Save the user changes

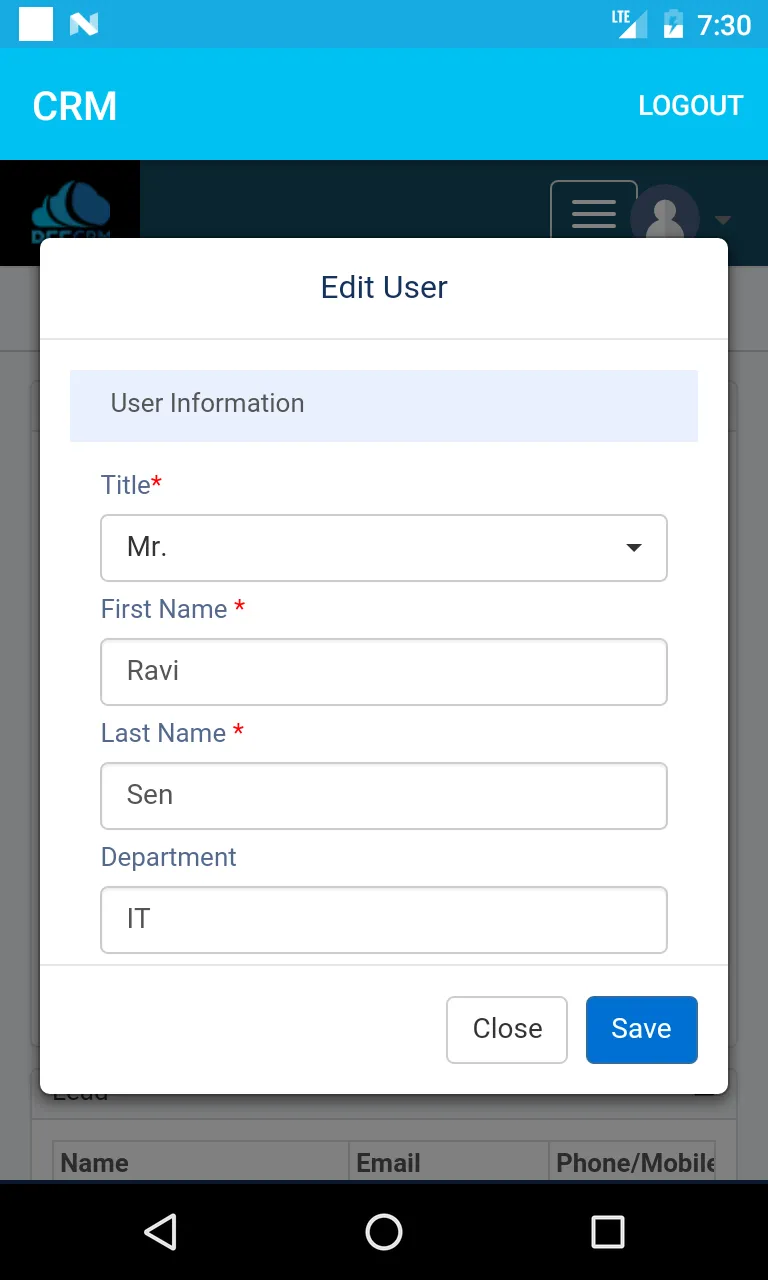(x=642, y=1029)
